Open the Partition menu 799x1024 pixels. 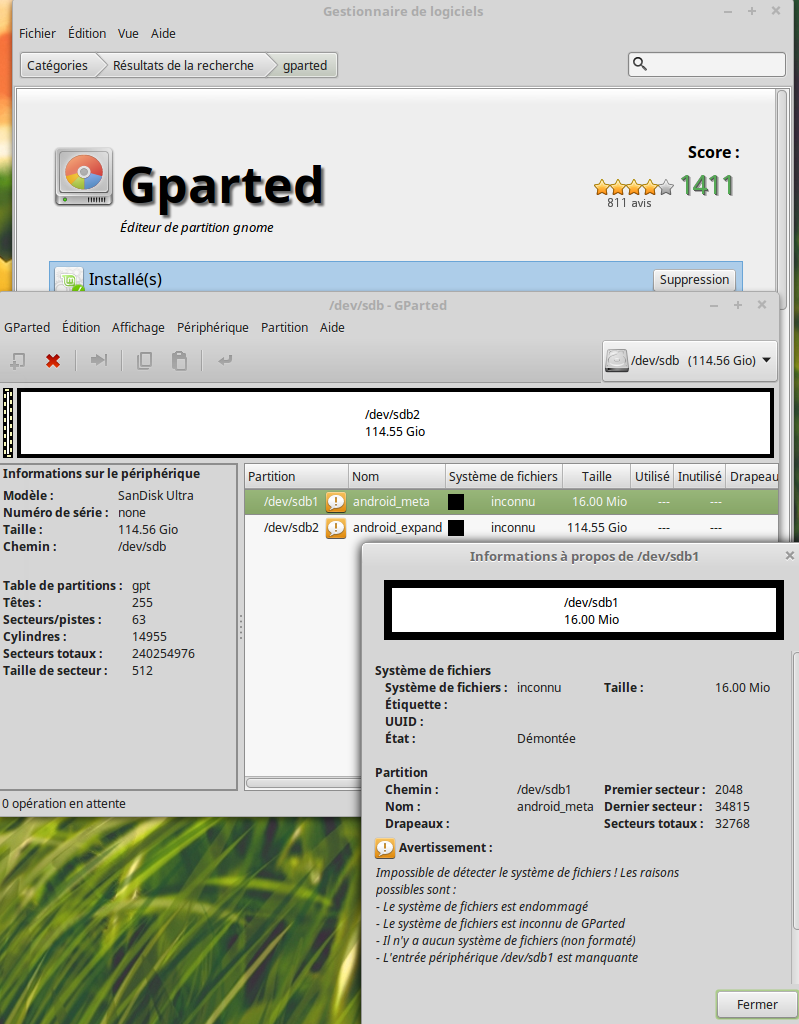click(284, 327)
